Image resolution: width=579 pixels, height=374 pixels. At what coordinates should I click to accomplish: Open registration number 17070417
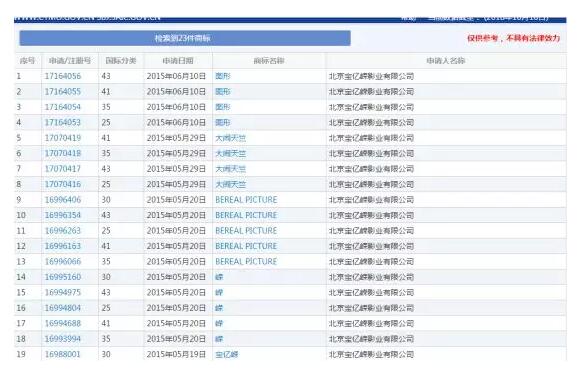pyautogui.click(x=62, y=169)
